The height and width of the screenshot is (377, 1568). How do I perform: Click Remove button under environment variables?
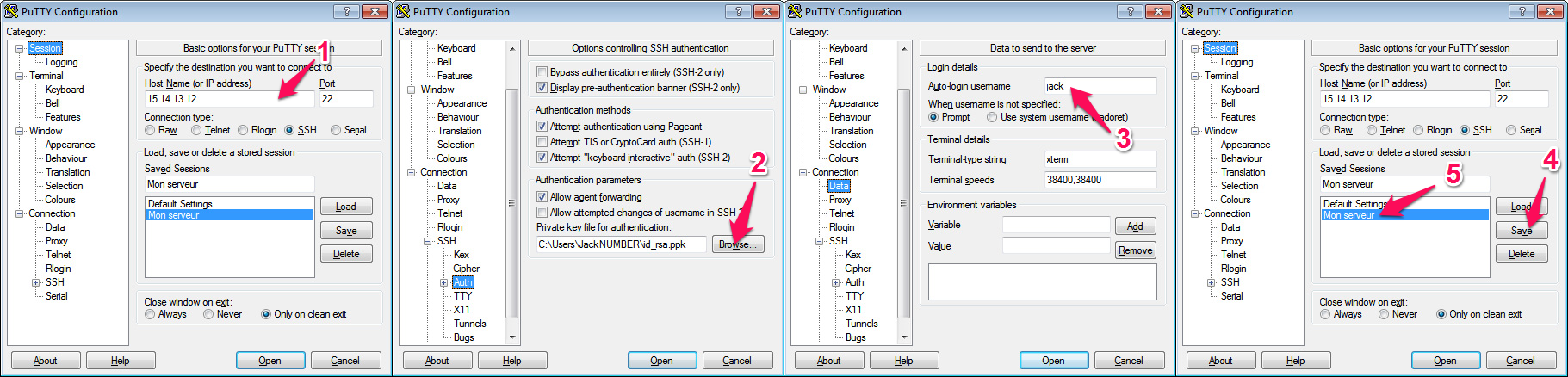pyautogui.click(x=1135, y=250)
